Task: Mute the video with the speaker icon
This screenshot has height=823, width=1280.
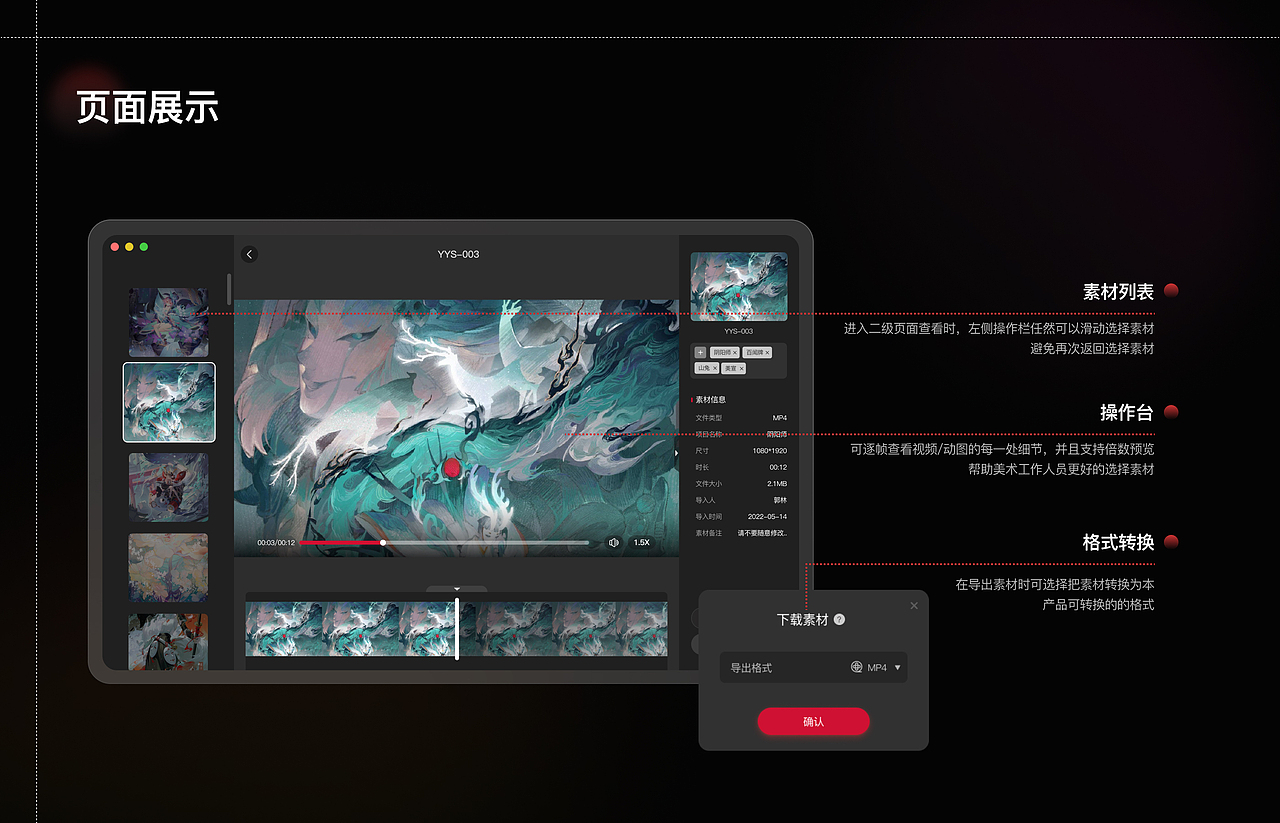Action: pyautogui.click(x=614, y=543)
